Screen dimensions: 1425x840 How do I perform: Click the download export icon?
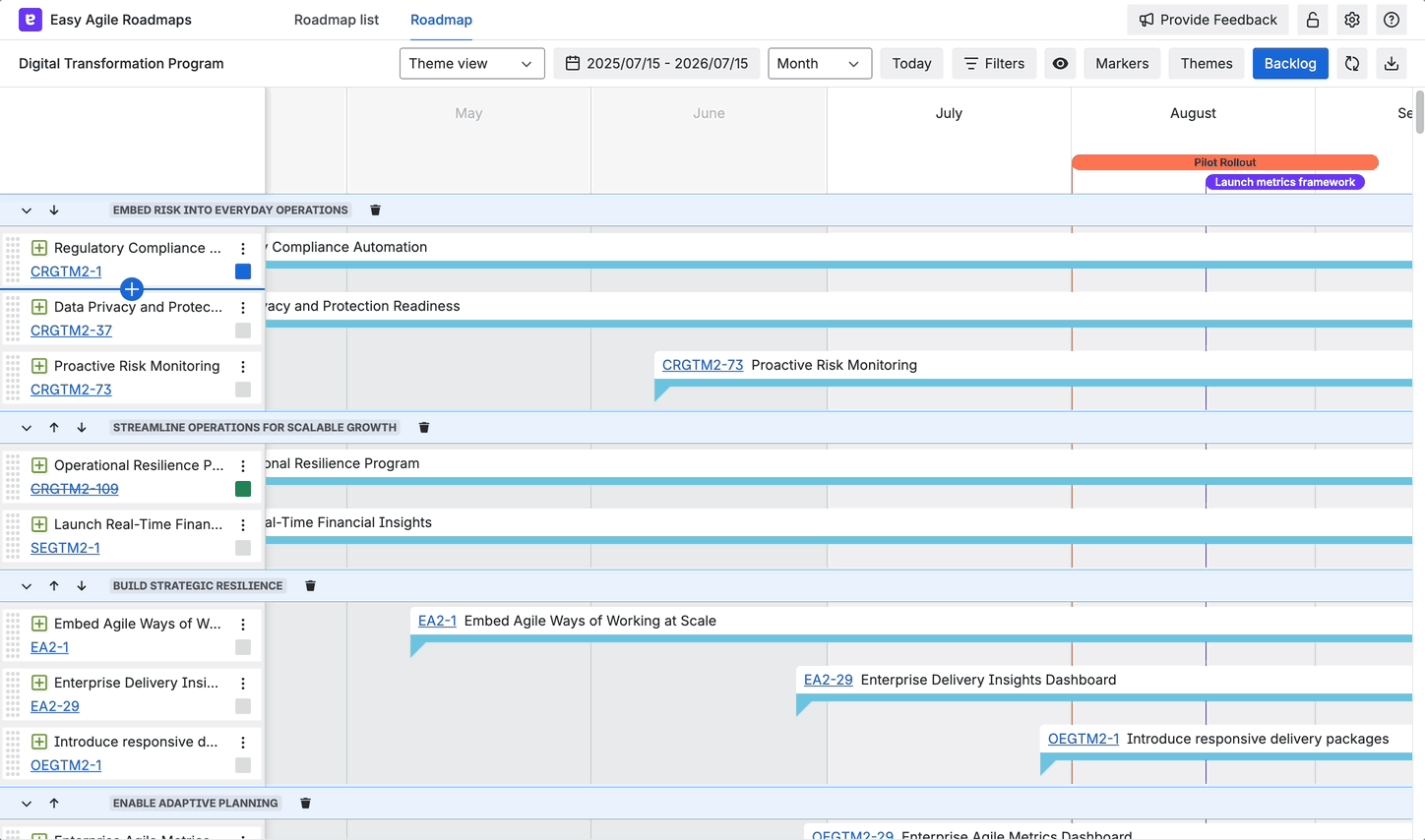(1392, 64)
